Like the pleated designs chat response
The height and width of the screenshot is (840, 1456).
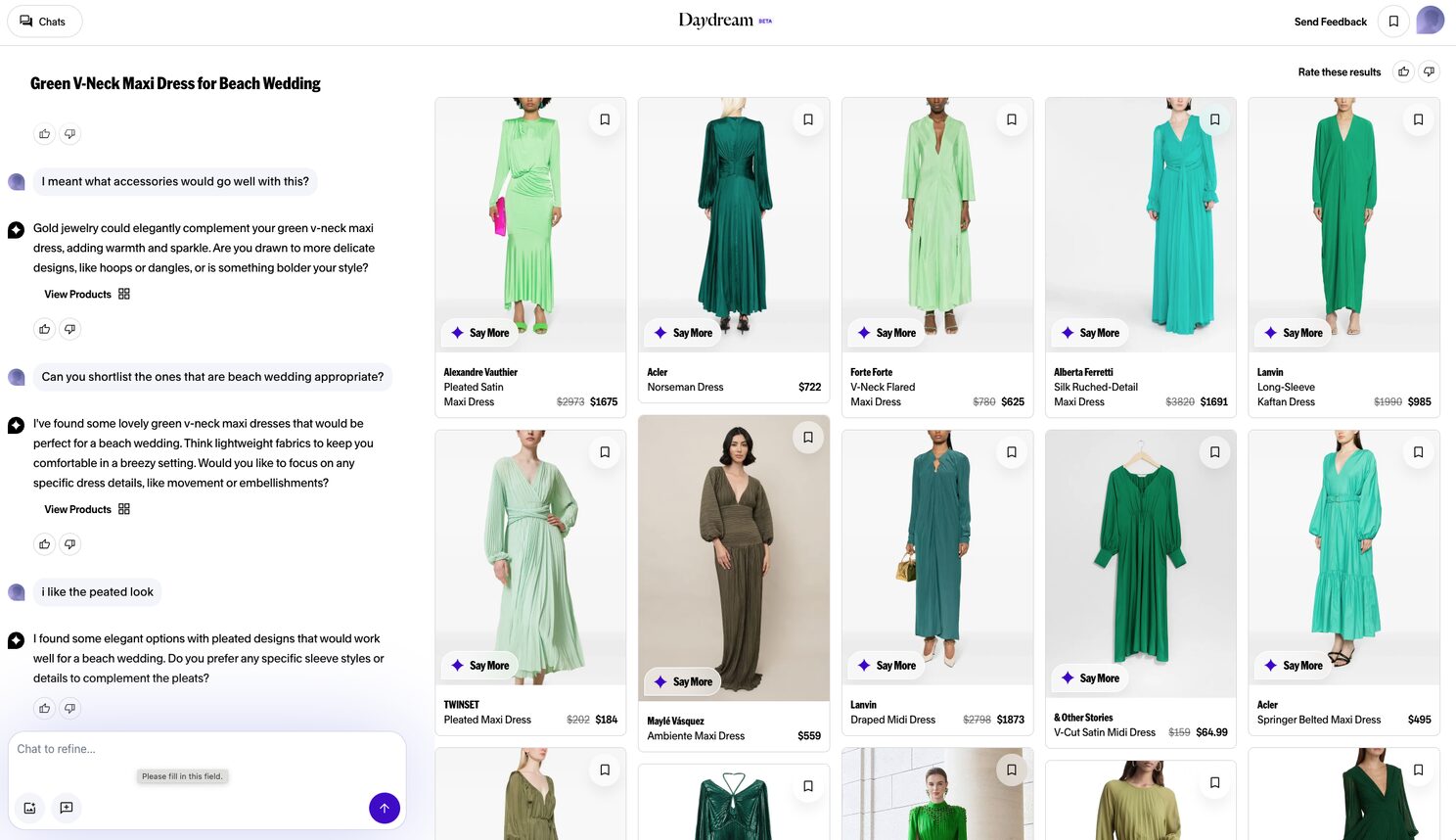point(44,708)
